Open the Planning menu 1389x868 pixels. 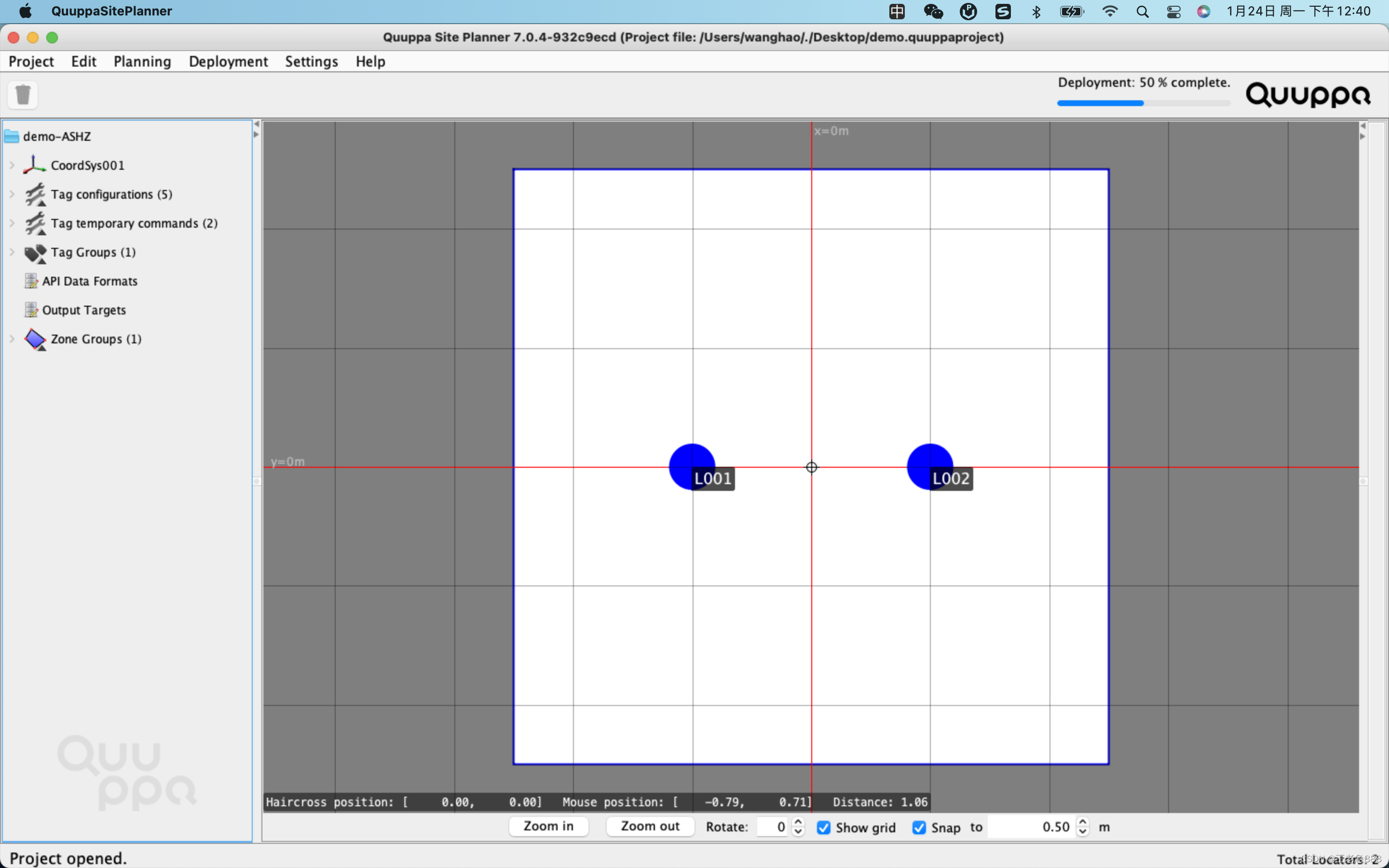tap(142, 61)
